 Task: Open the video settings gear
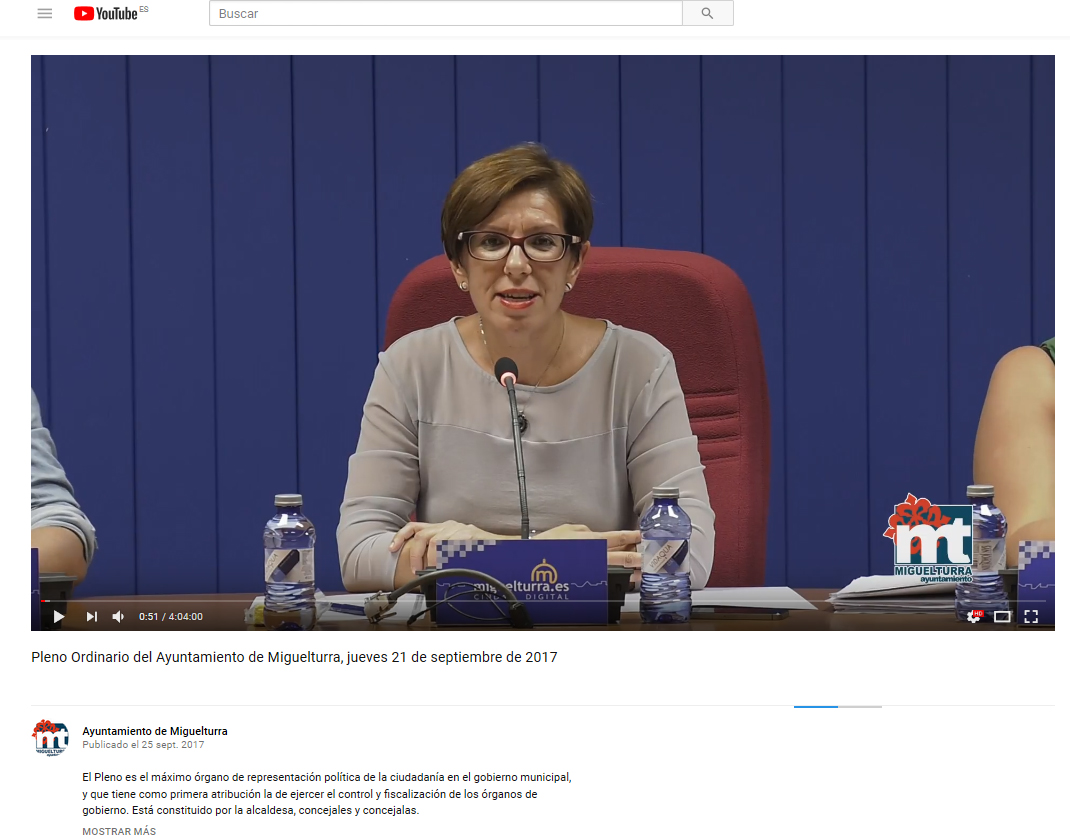tap(974, 616)
